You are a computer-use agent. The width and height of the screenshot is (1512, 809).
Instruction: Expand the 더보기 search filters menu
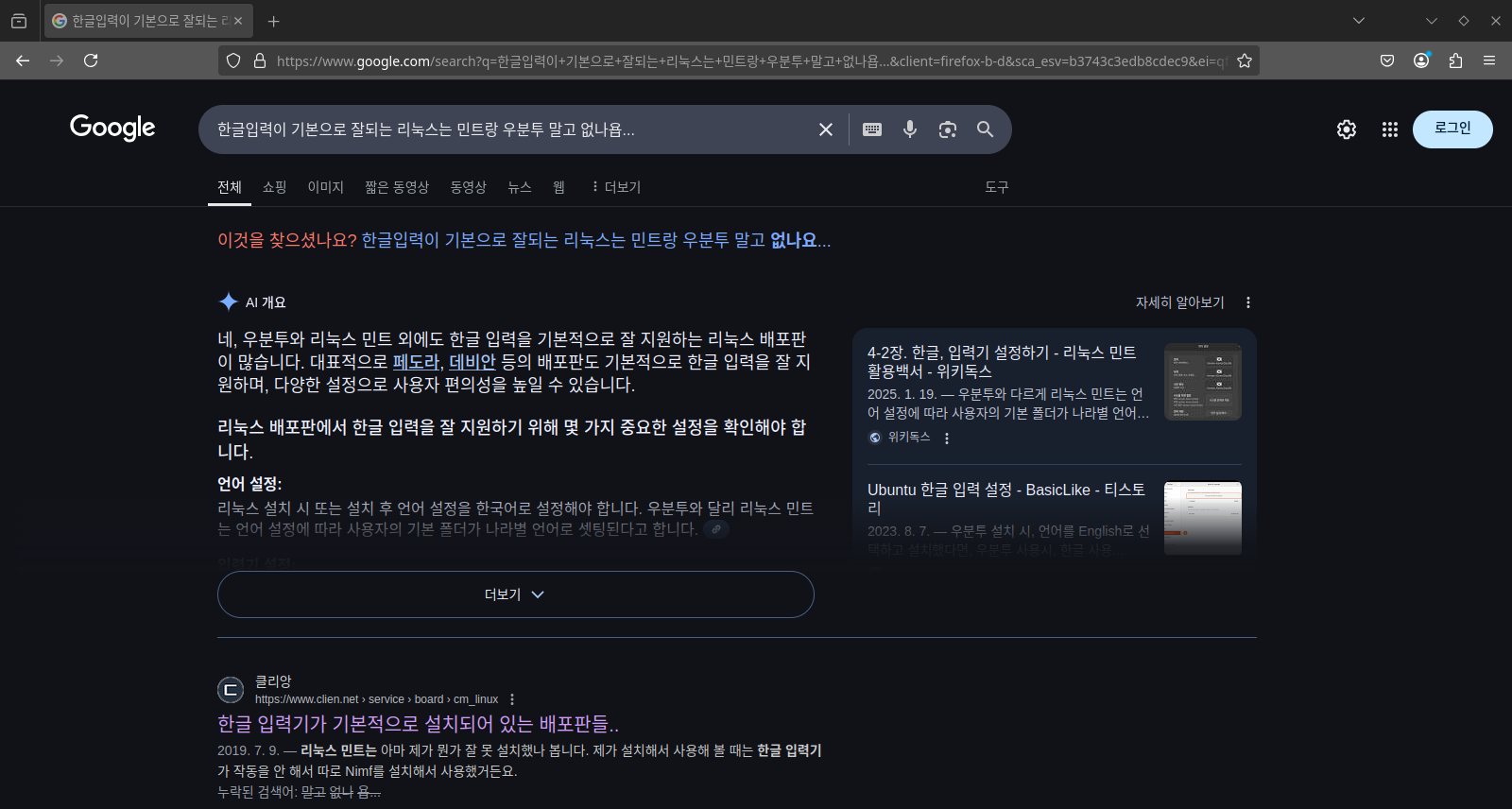(x=616, y=187)
